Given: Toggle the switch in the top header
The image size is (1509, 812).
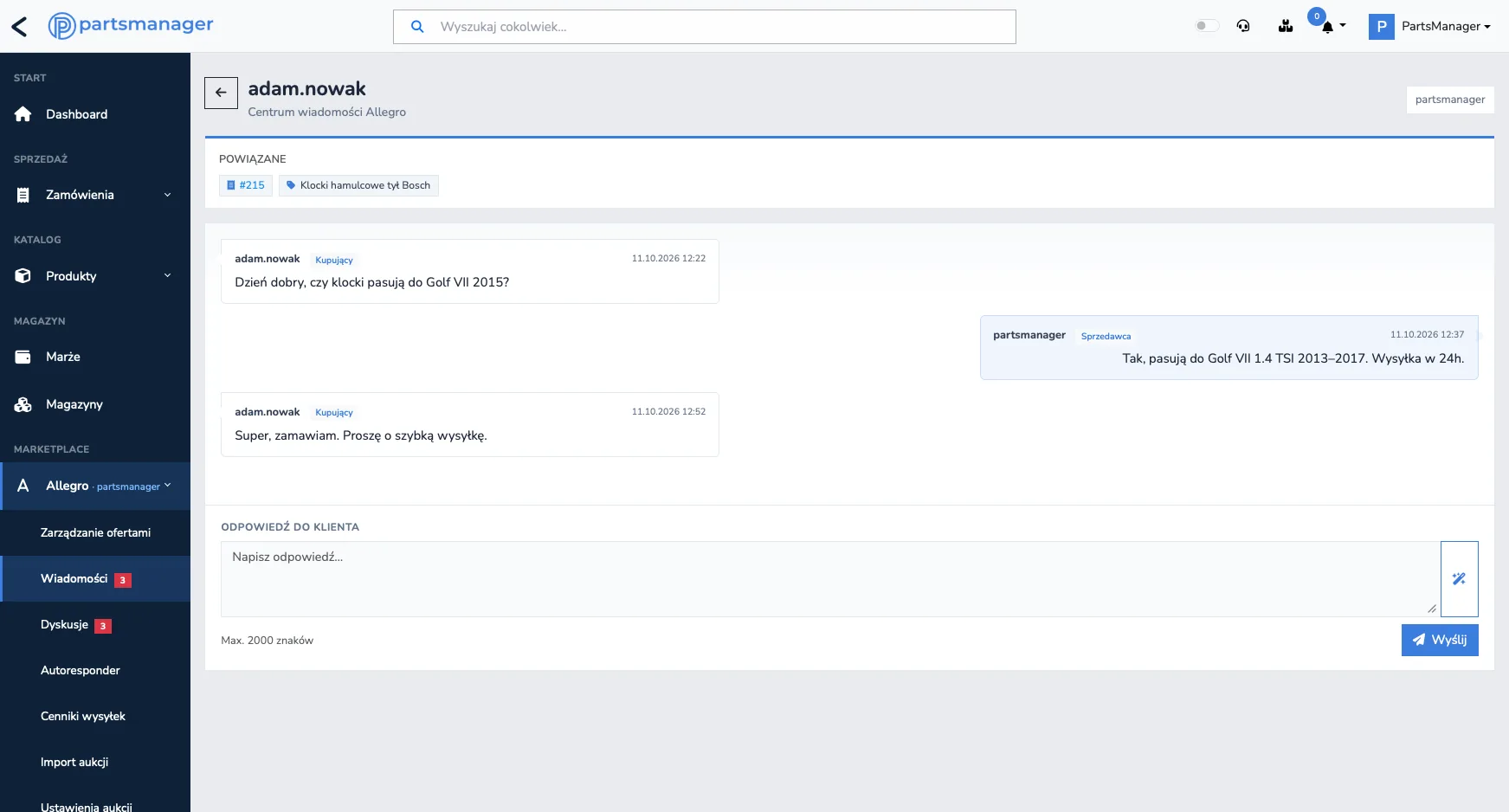Looking at the screenshot, I should [1207, 26].
